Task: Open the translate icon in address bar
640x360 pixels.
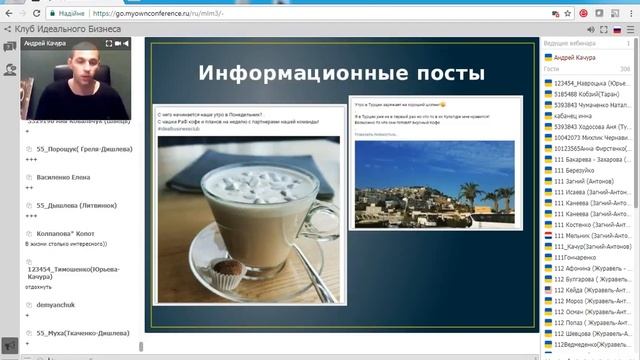Action: [555, 13]
